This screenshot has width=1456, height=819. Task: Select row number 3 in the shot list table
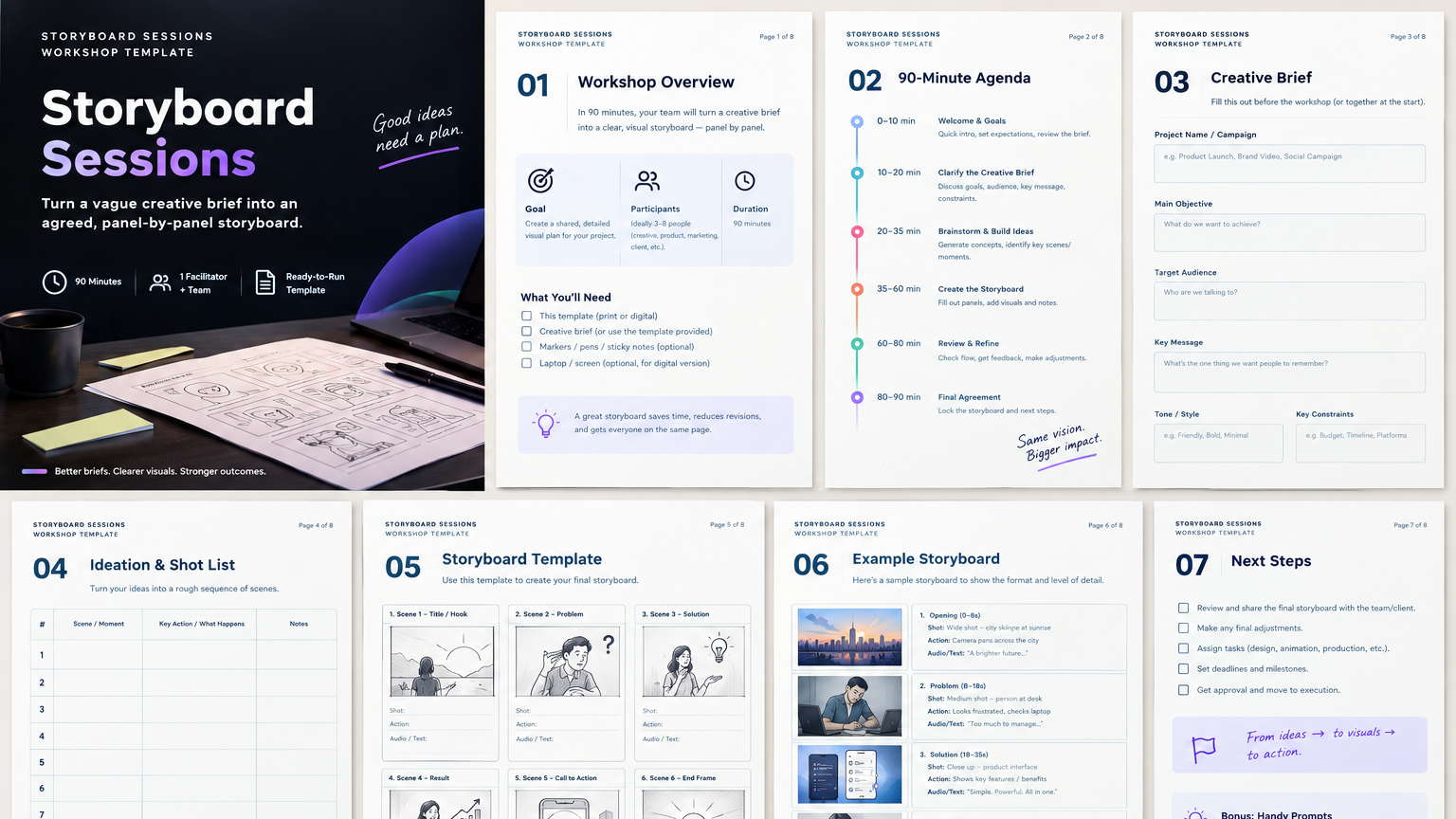click(42, 709)
